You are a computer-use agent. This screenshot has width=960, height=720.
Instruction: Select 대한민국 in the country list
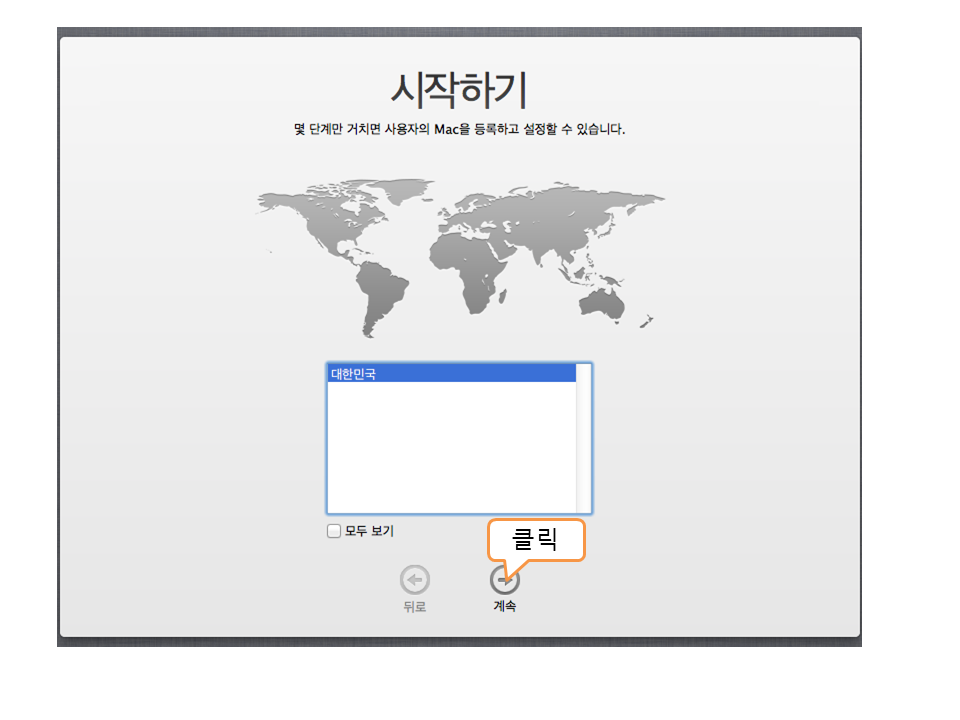[452, 374]
